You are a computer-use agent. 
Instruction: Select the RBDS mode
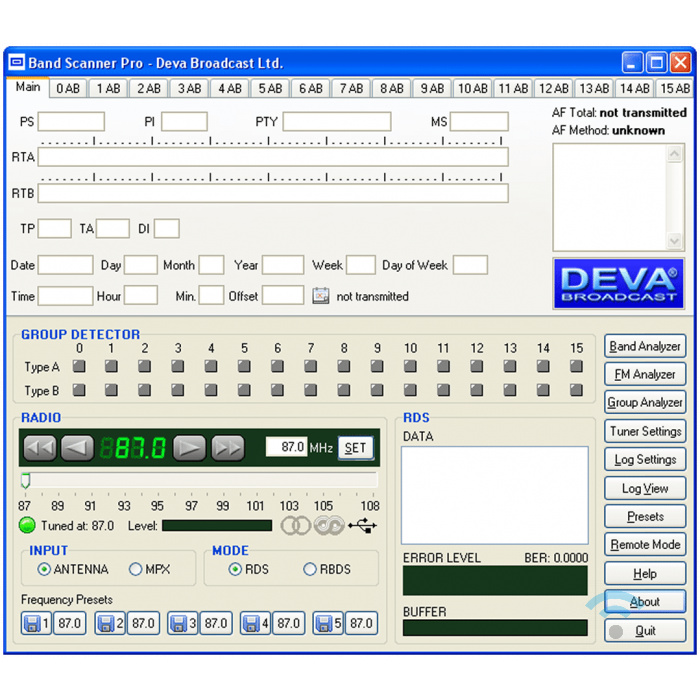pyautogui.click(x=310, y=569)
